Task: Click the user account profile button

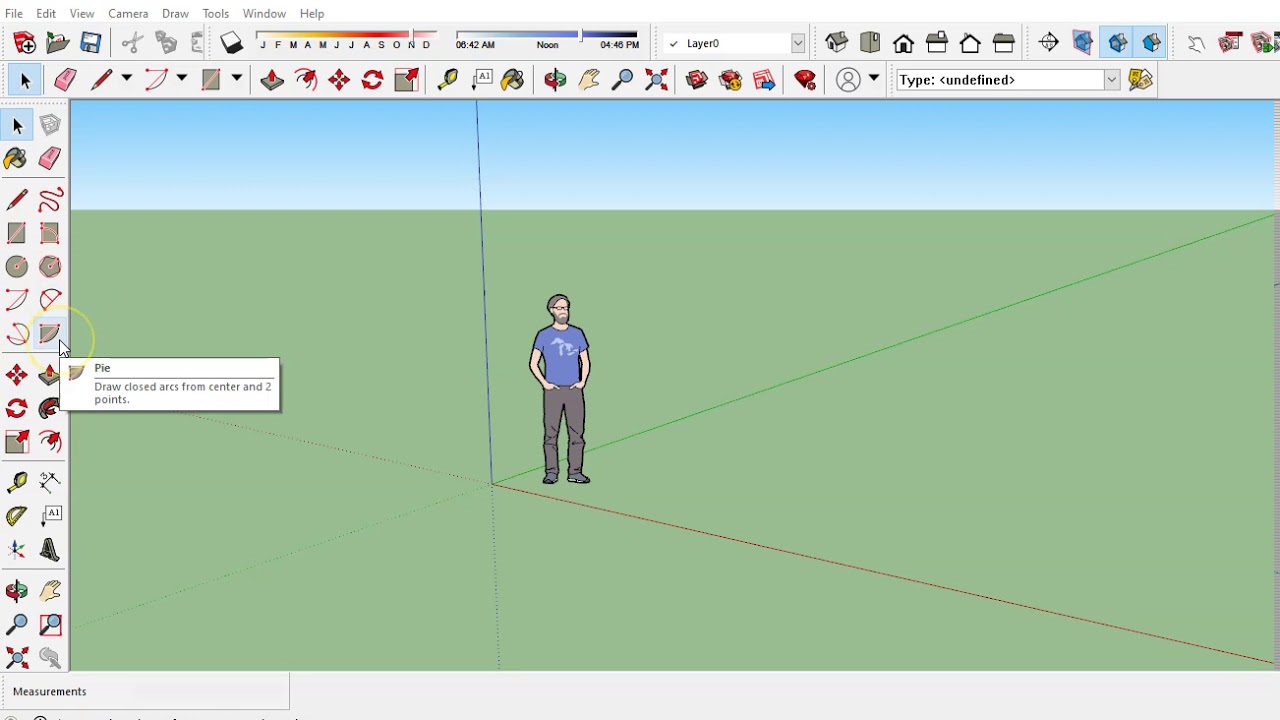Action: [x=848, y=80]
